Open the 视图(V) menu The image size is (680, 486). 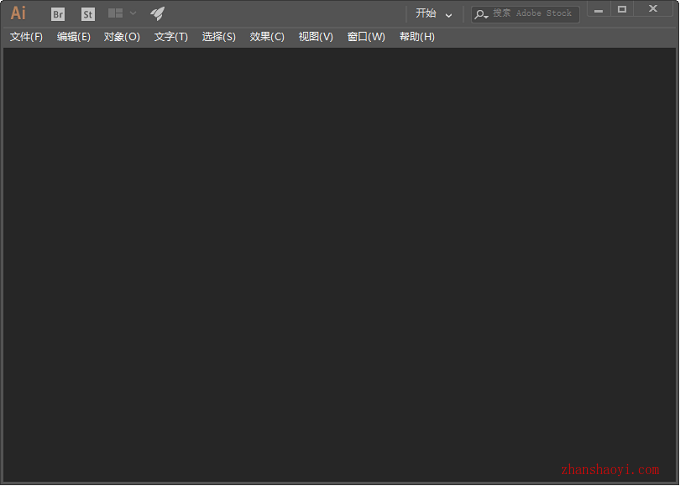[316, 37]
